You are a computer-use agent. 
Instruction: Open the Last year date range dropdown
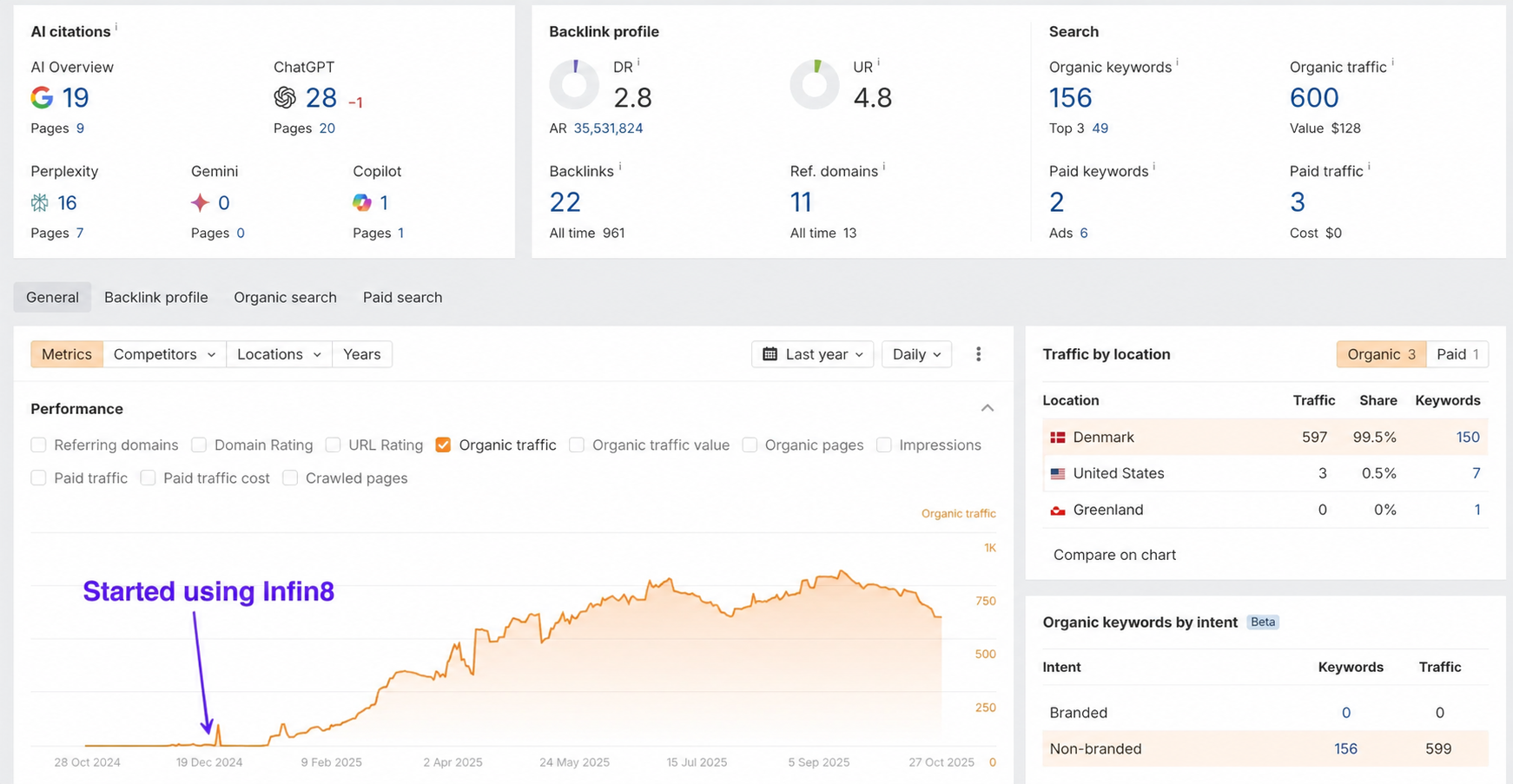[813, 354]
